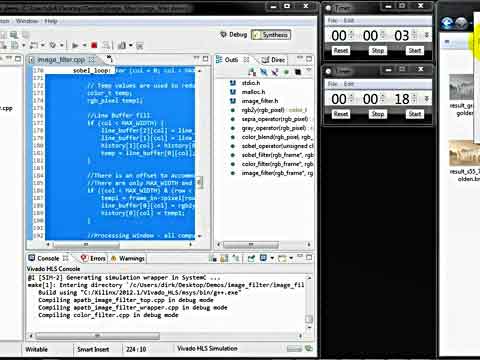Switch to the Errors tab

[93, 258]
